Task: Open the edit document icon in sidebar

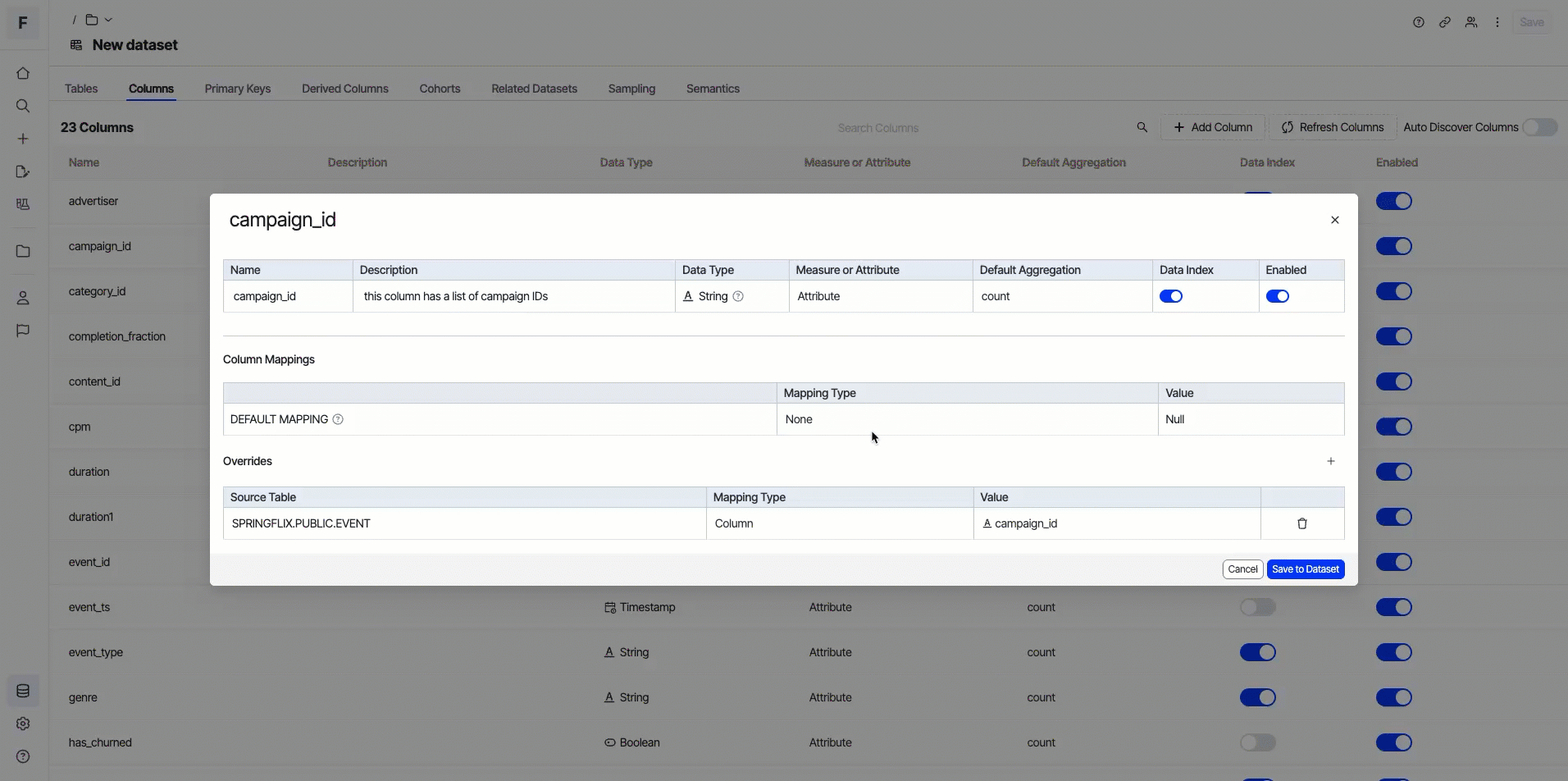Action: (23, 171)
